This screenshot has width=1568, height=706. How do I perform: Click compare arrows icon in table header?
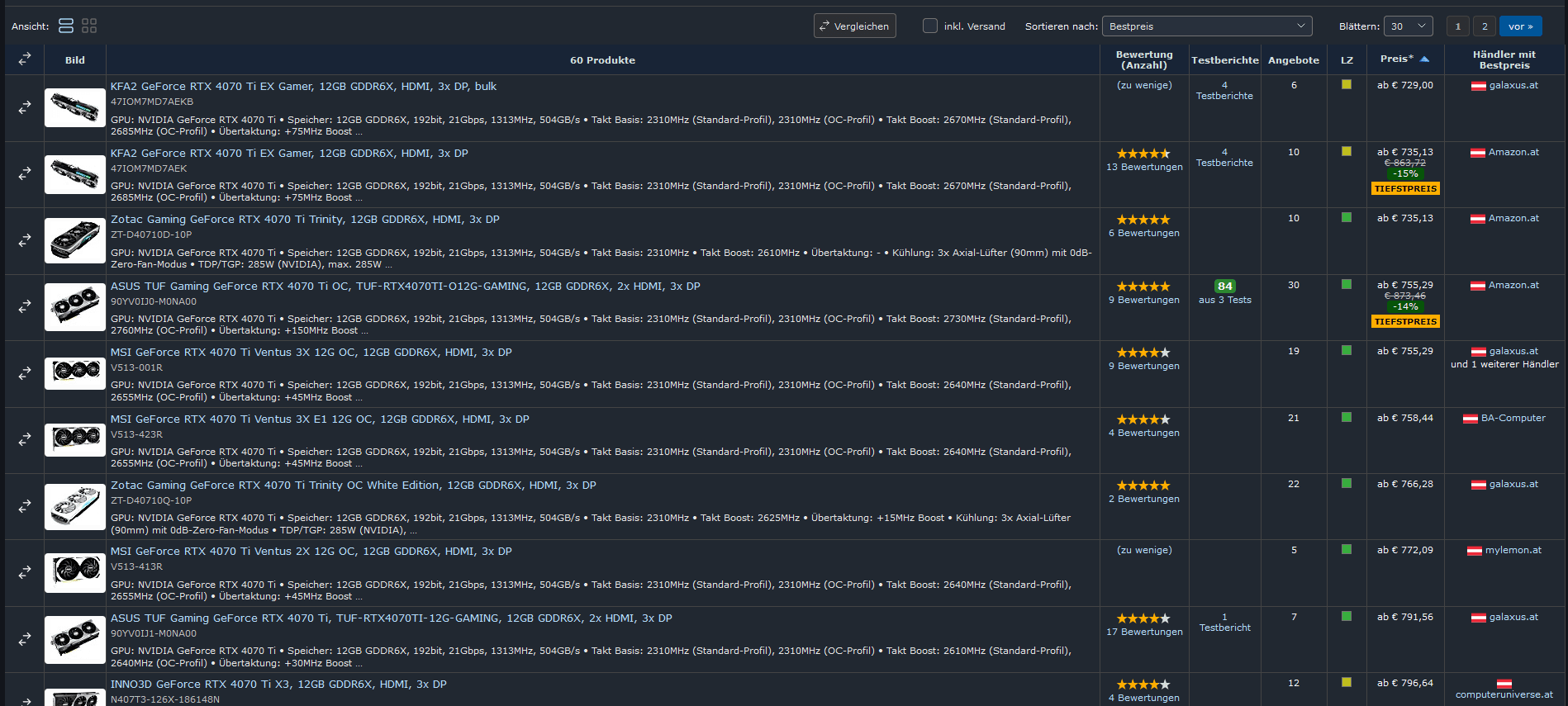pyautogui.click(x=25, y=59)
